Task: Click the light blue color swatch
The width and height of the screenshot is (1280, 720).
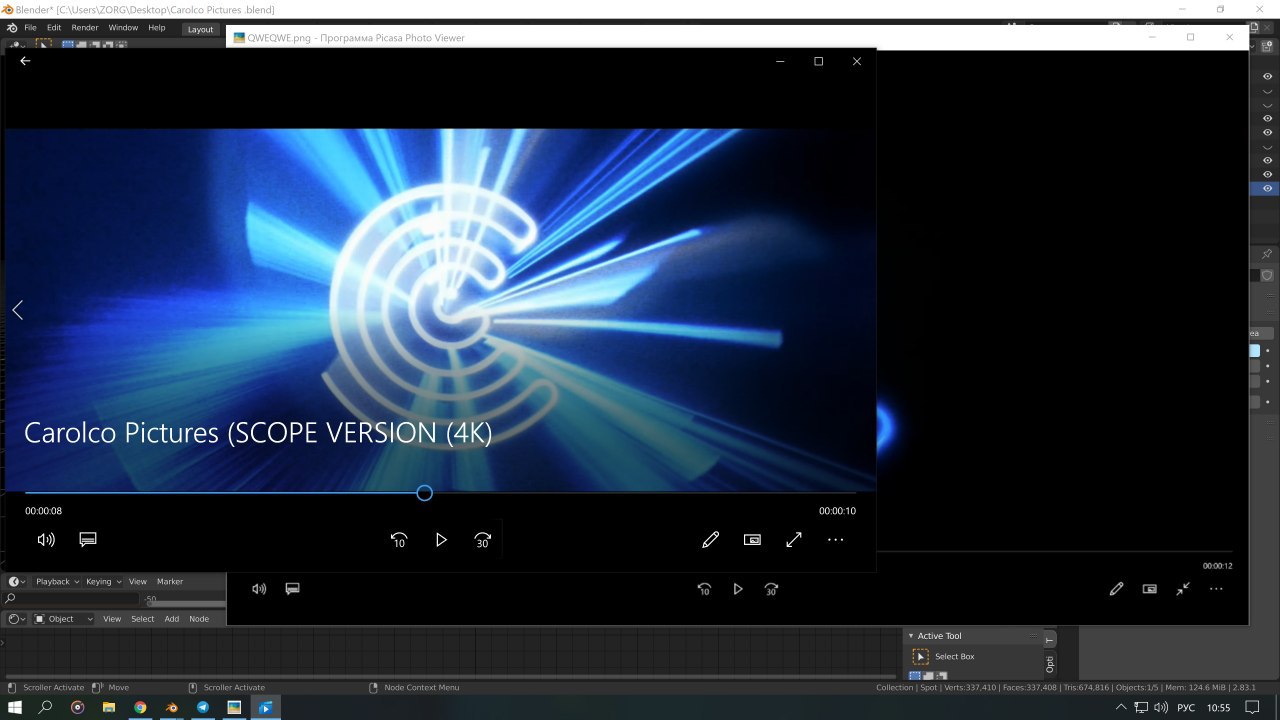Action: pos(1256,351)
